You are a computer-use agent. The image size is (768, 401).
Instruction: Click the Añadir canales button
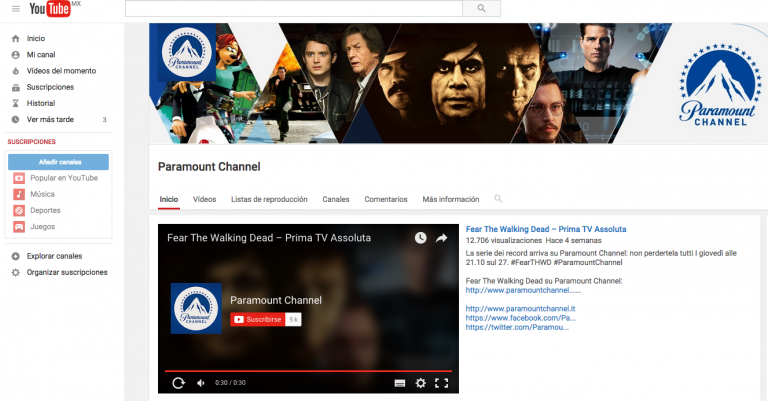58,162
